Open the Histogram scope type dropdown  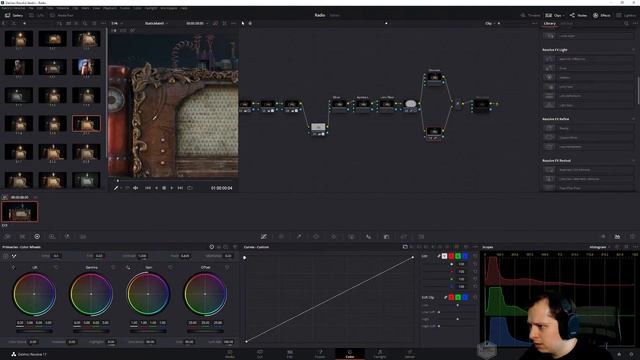tap(600, 247)
